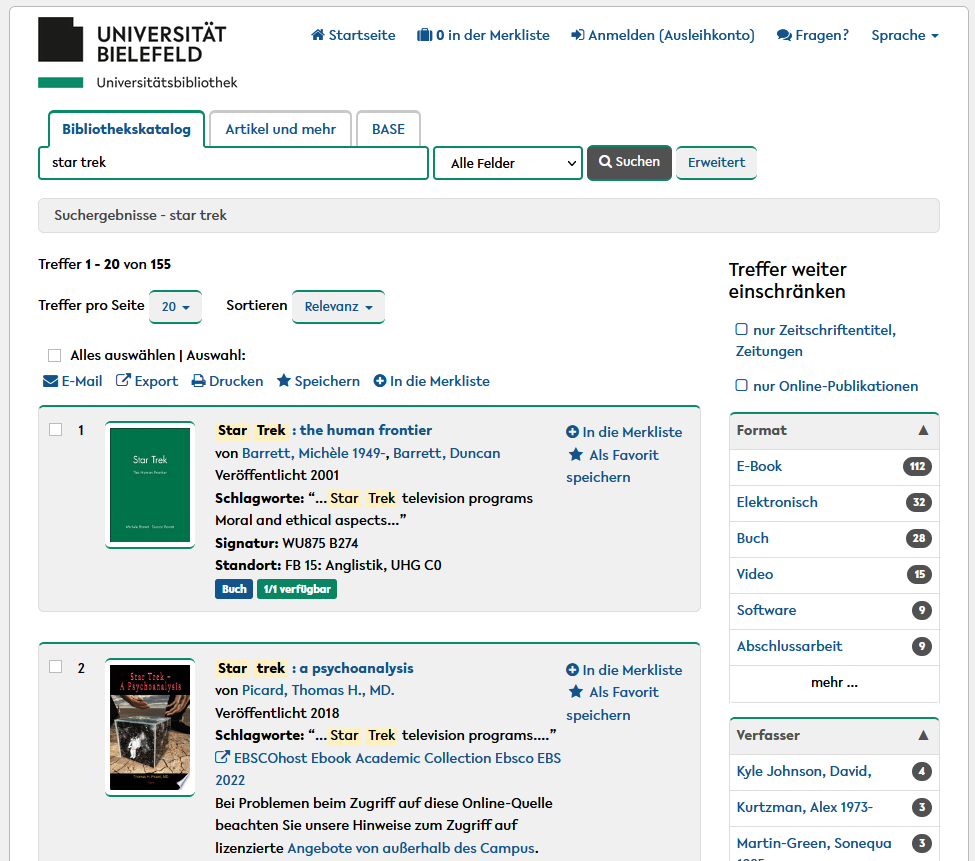The width and height of the screenshot is (975, 861).
Task: Click the E-Mail envelope icon
Action: click(50, 381)
